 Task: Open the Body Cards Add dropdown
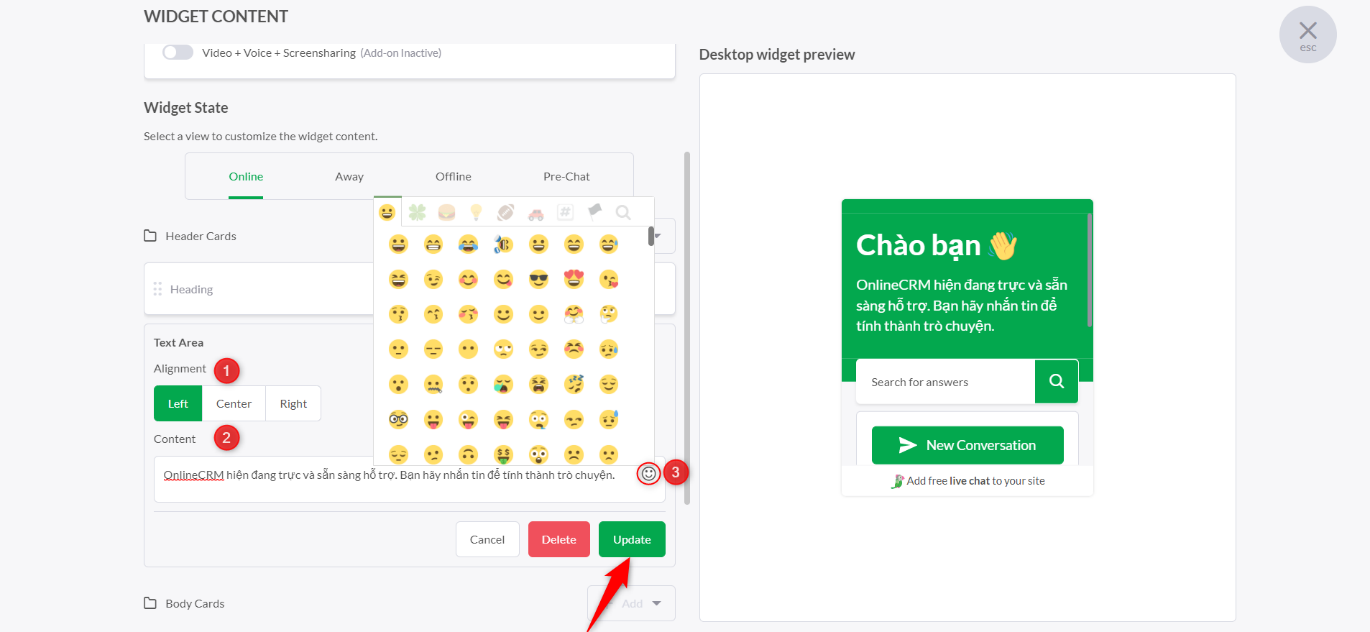[631, 603]
